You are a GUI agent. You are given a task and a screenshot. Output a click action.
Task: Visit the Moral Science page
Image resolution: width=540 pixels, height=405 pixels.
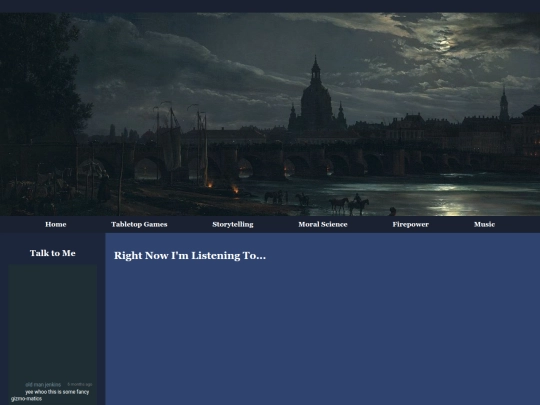(x=323, y=225)
